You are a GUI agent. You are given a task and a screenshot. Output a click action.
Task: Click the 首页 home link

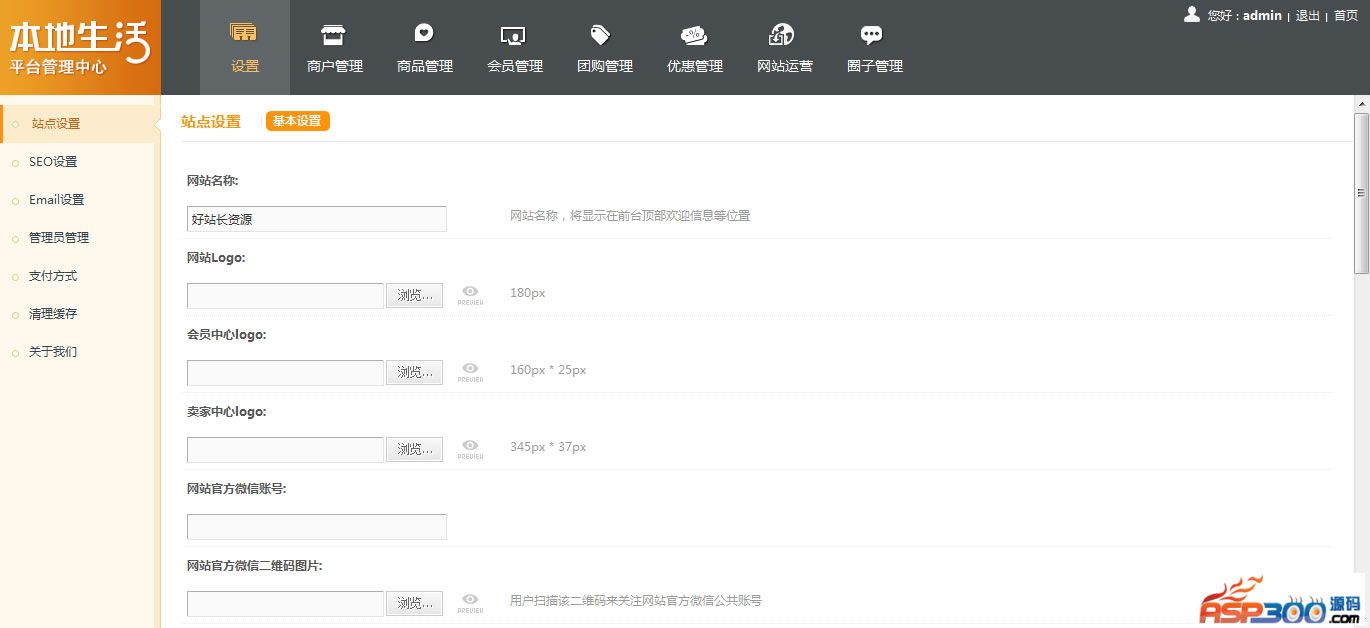(1346, 16)
